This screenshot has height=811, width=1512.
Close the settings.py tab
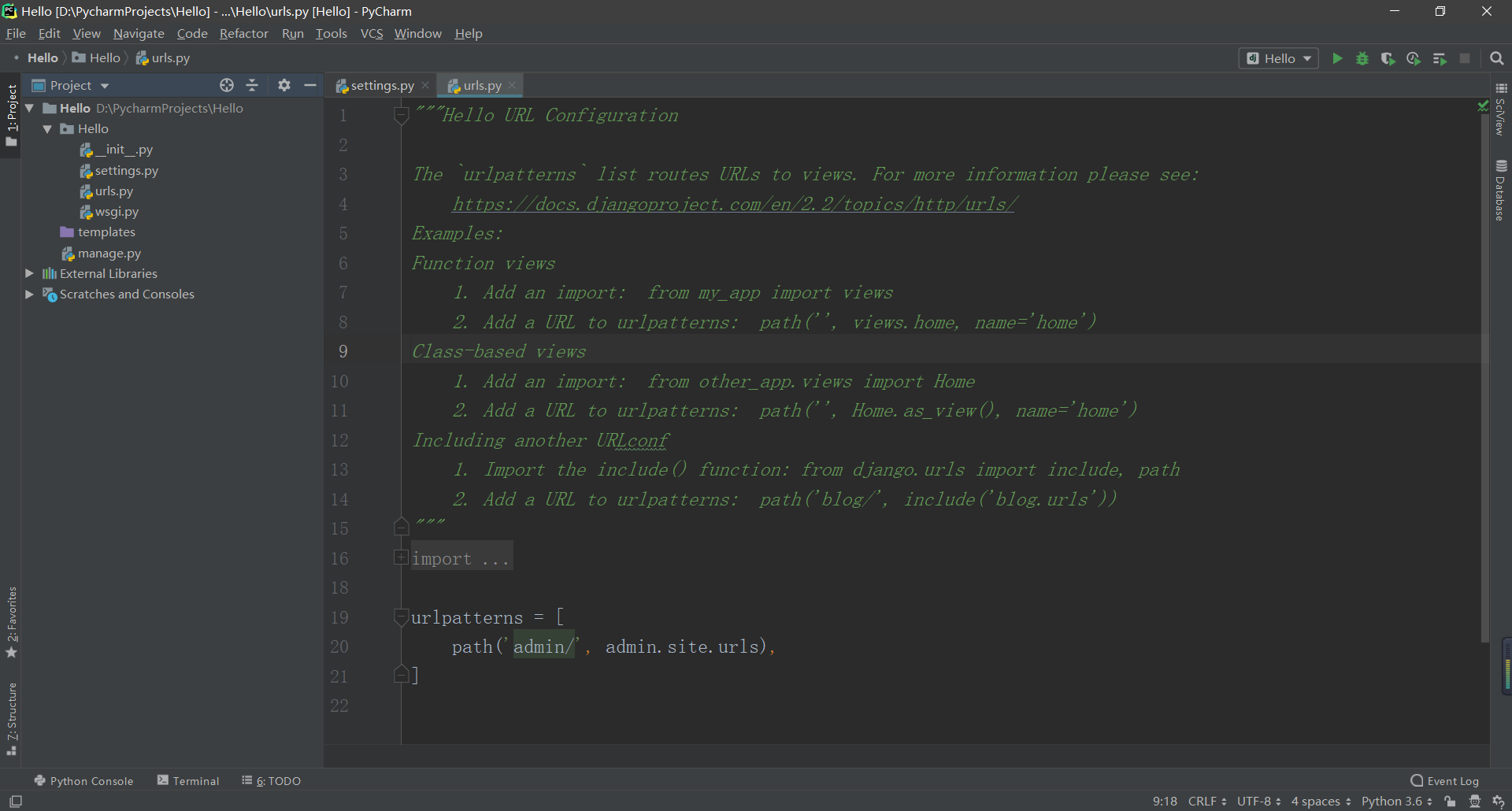tap(425, 85)
